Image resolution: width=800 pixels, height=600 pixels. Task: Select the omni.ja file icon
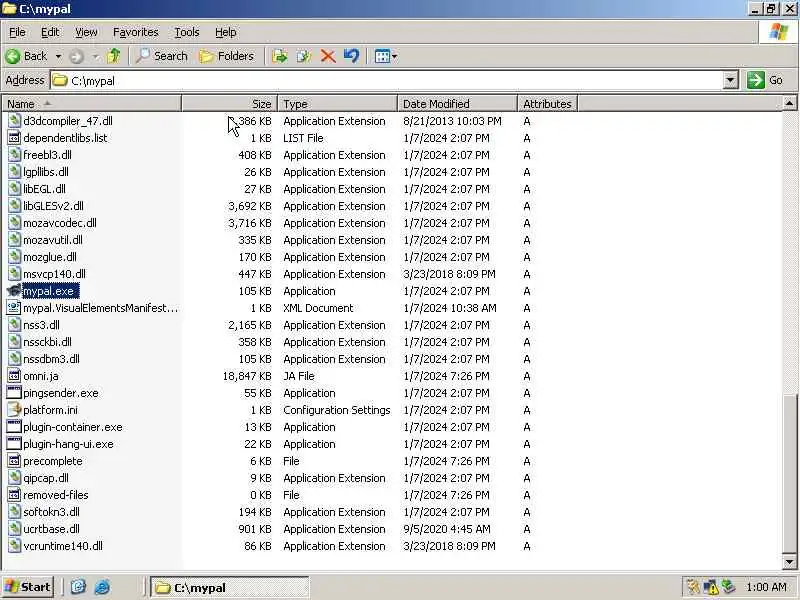click(x=14, y=376)
